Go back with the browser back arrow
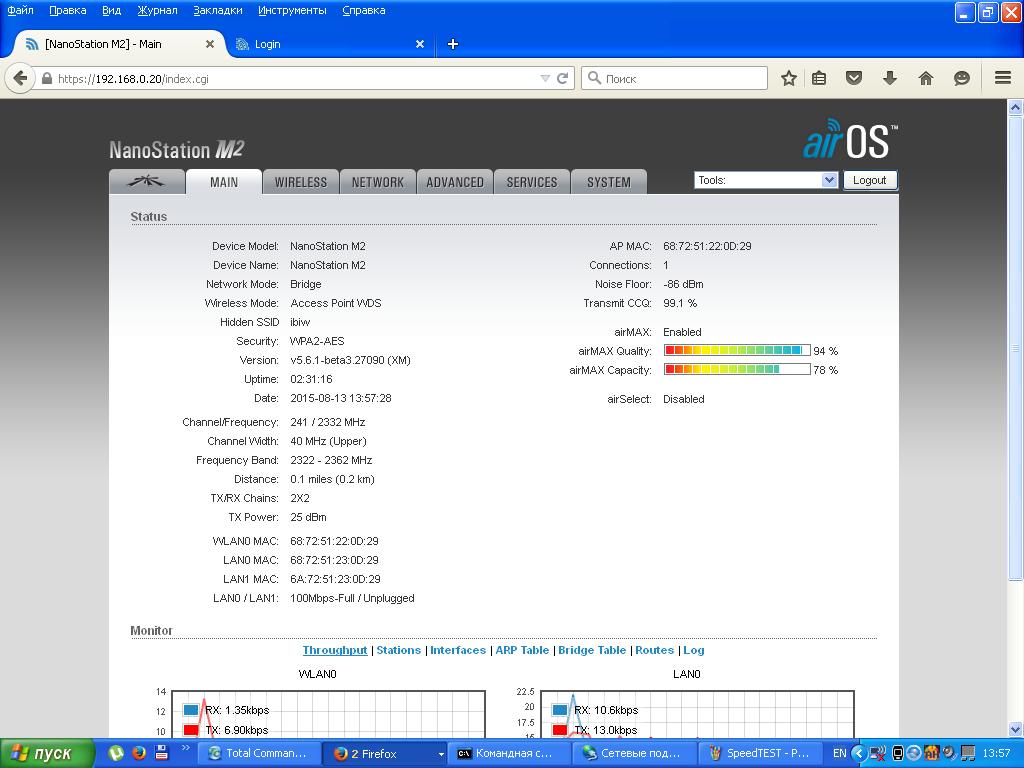The image size is (1024, 768). [20, 79]
